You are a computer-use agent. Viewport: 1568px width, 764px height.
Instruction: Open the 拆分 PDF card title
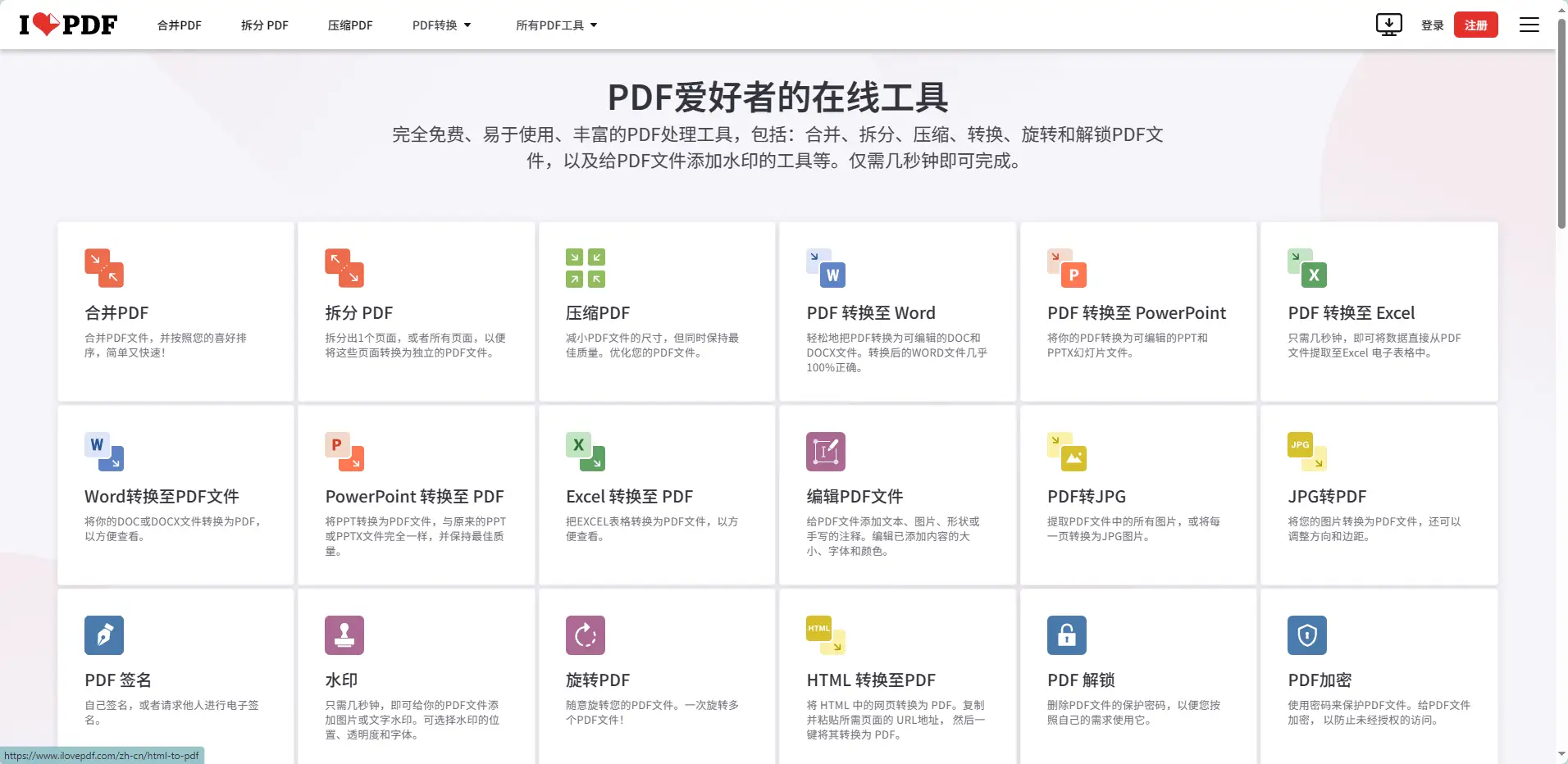(x=359, y=313)
